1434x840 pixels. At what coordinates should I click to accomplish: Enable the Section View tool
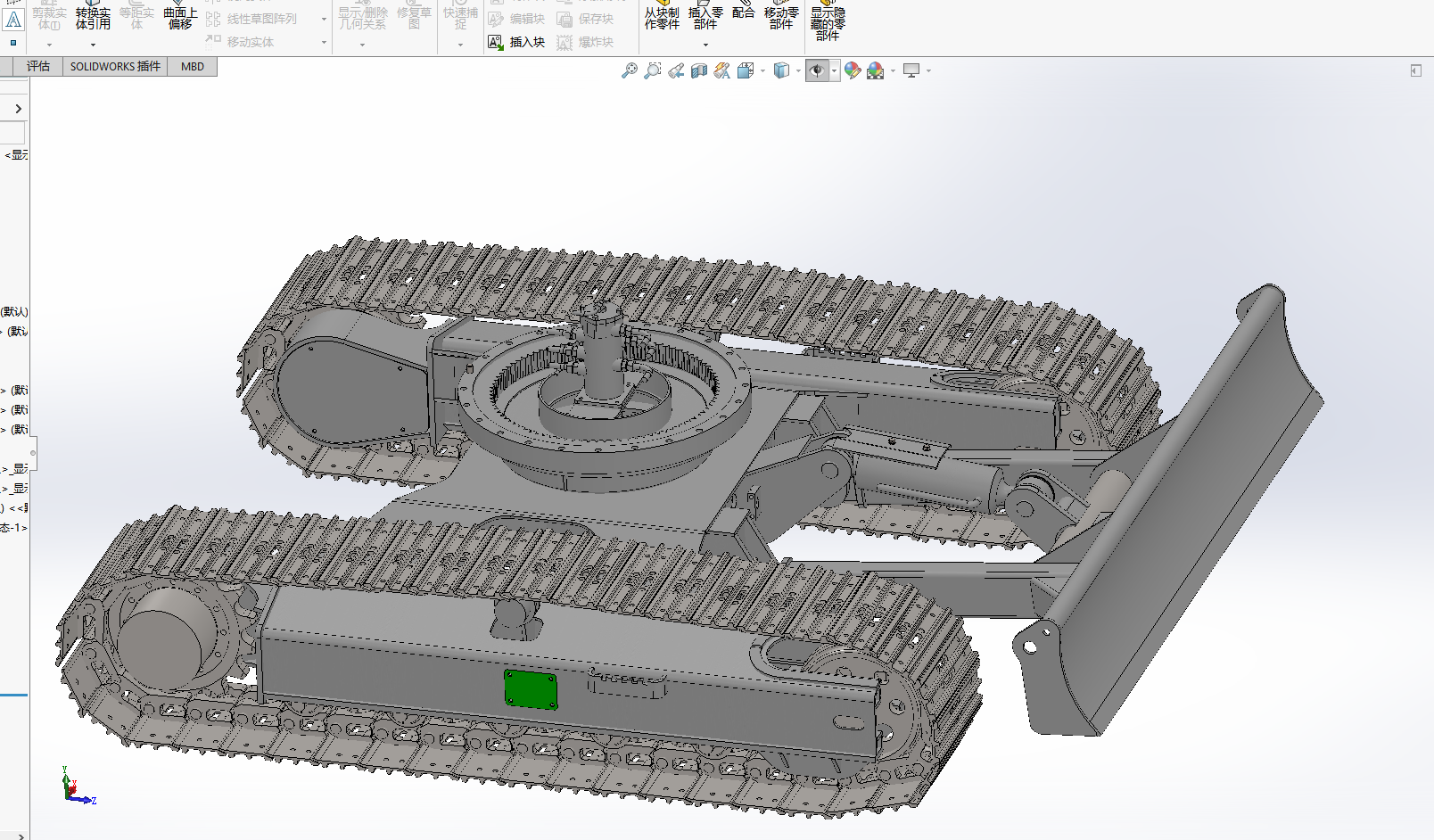pyautogui.click(x=699, y=70)
